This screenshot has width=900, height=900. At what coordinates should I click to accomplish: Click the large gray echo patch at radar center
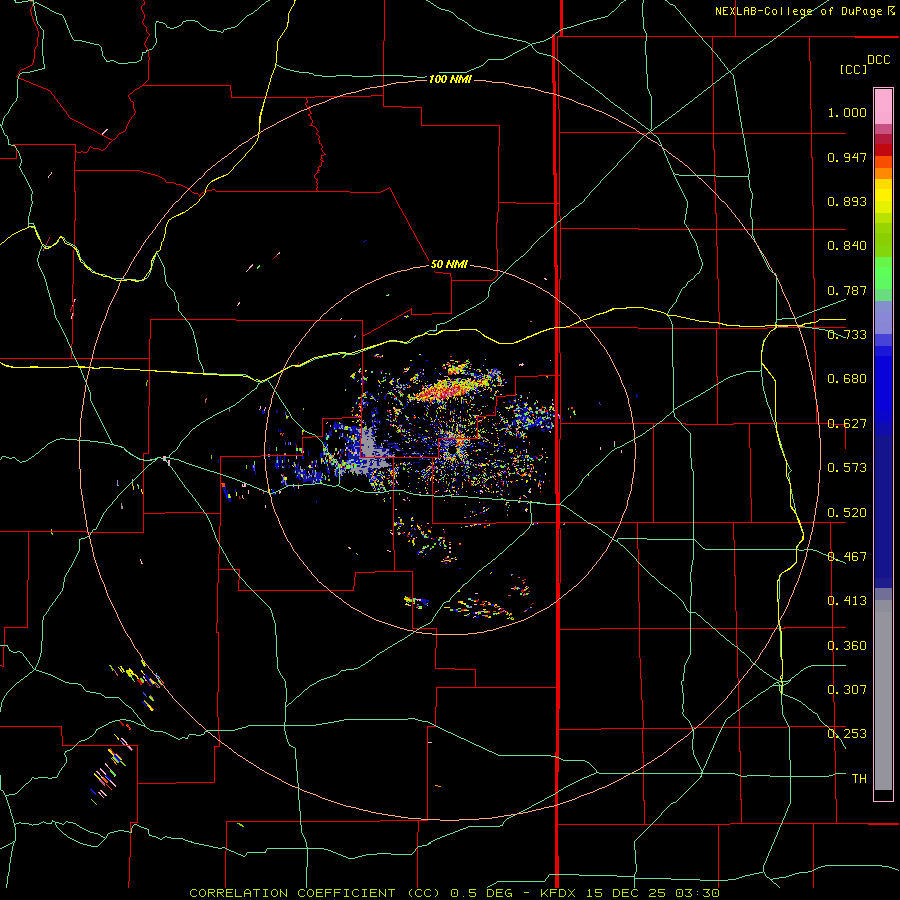click(x=370, y=451)
